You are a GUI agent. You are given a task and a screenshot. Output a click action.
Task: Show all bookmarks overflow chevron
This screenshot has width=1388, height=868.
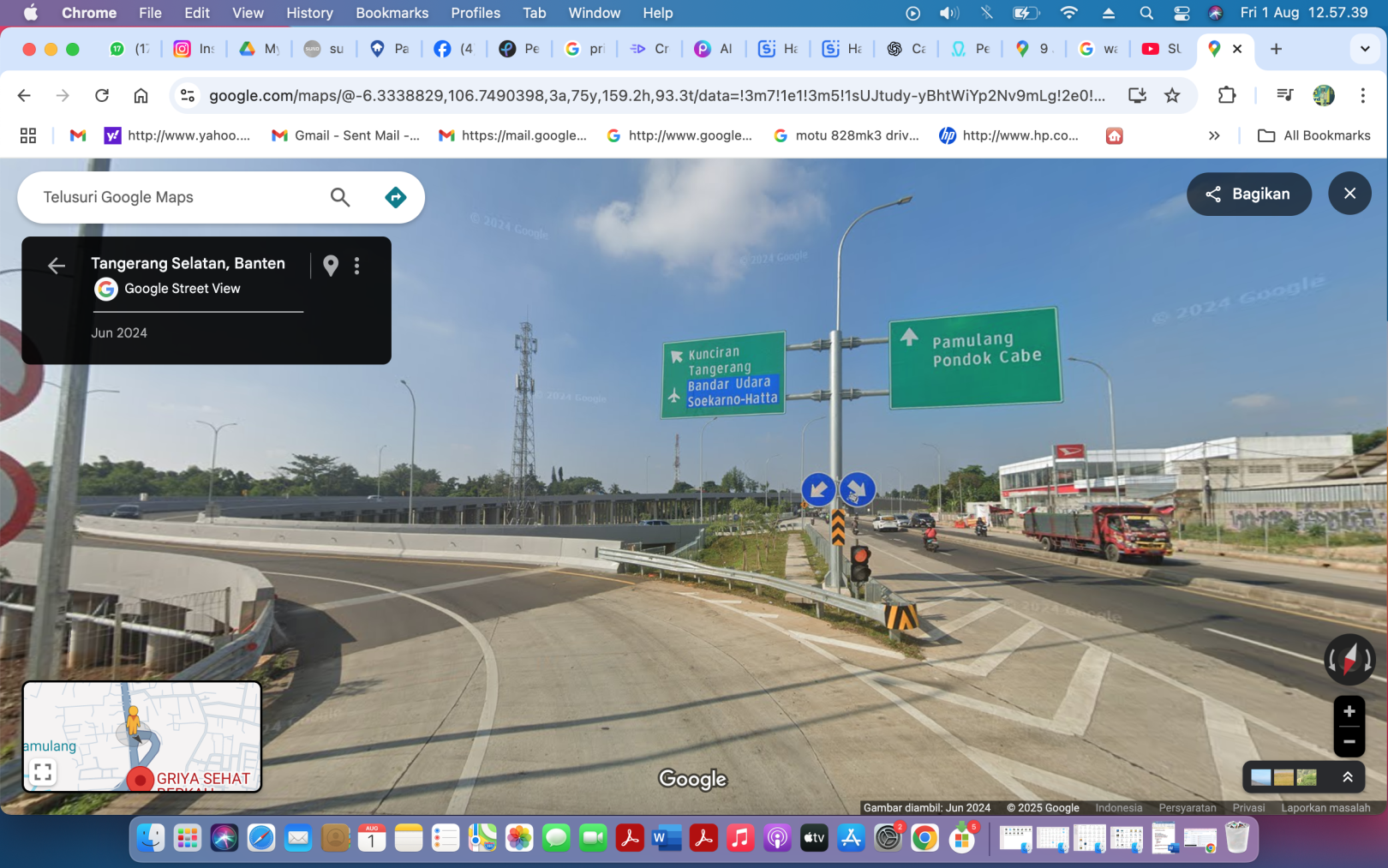coord(1213,135)
